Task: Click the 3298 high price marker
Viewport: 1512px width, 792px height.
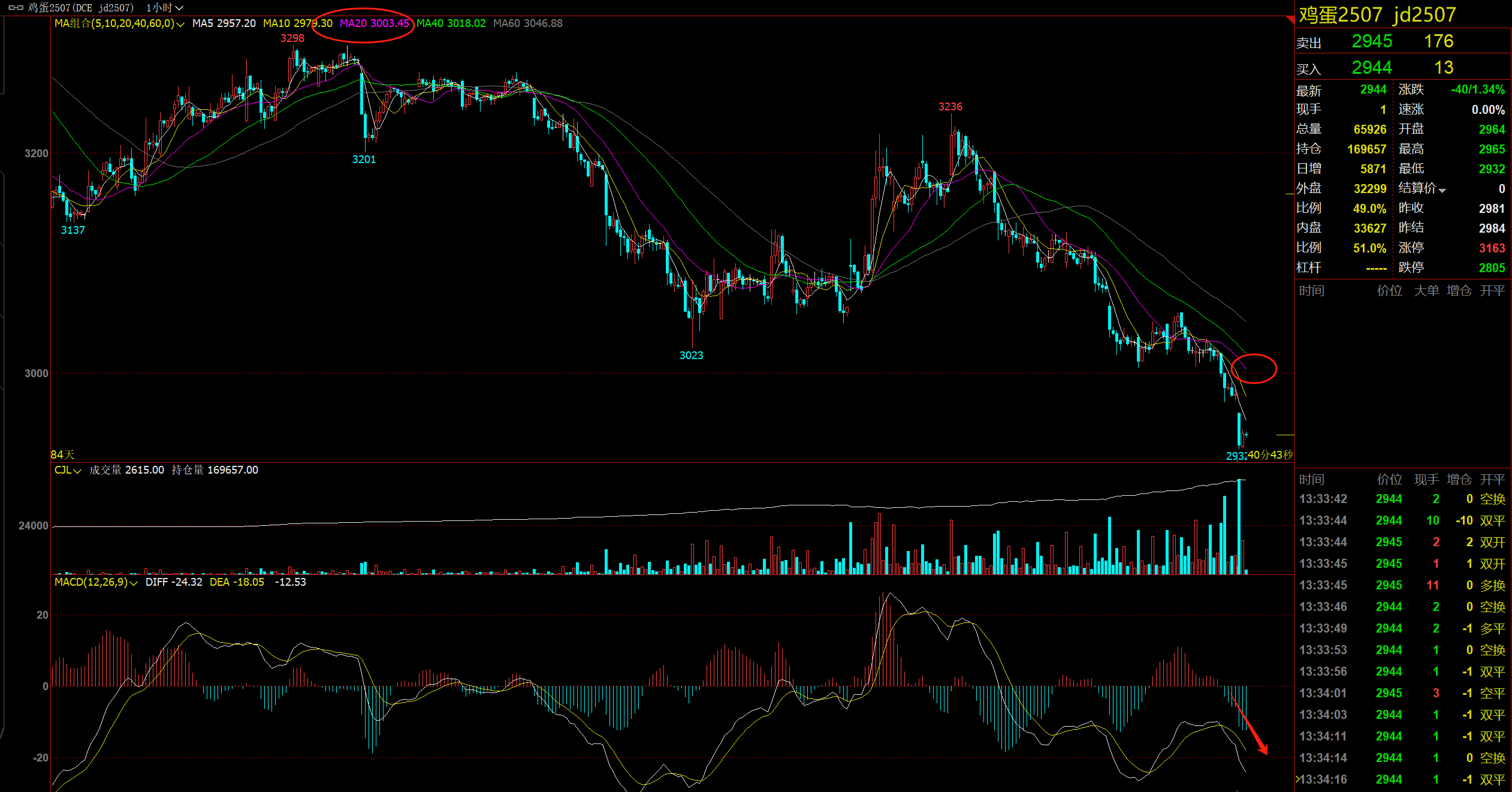Action: point(292,38)
